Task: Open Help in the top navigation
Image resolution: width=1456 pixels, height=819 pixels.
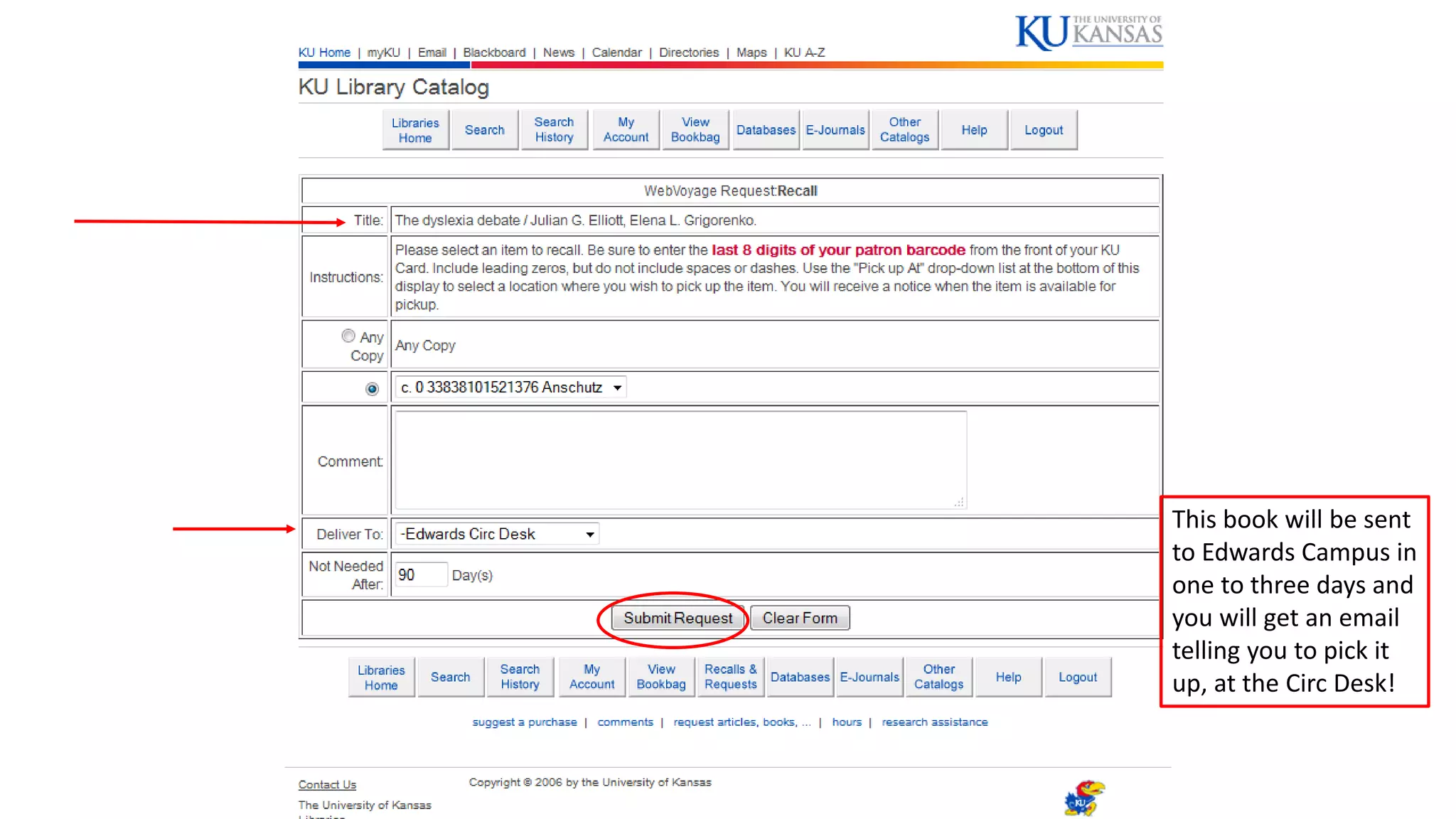Action: coord(974,130)
